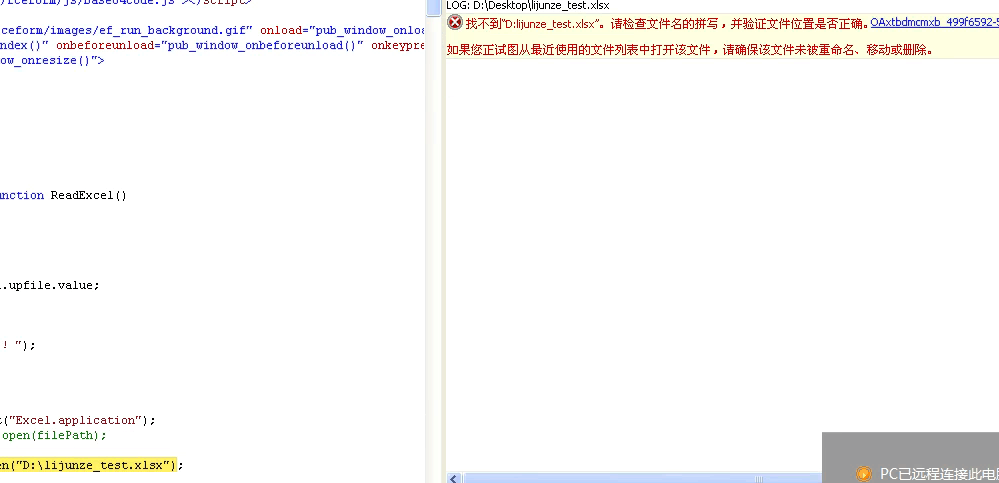Image resolution: width=999 pixels, height=483 pixels.
Task: Click the PC已远程连接此电脑 notification text
Action: point(939,473)
